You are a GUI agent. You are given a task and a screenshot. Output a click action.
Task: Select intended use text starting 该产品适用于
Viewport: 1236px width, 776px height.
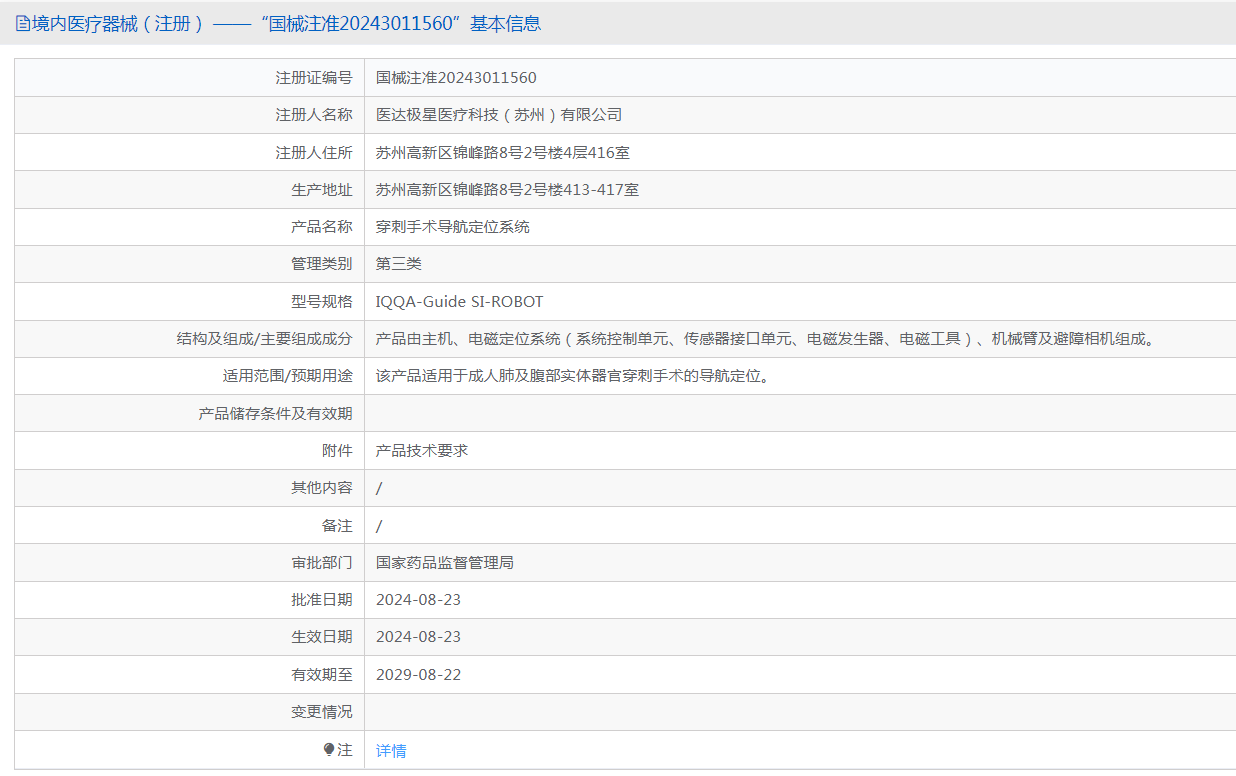coord(573,376)
